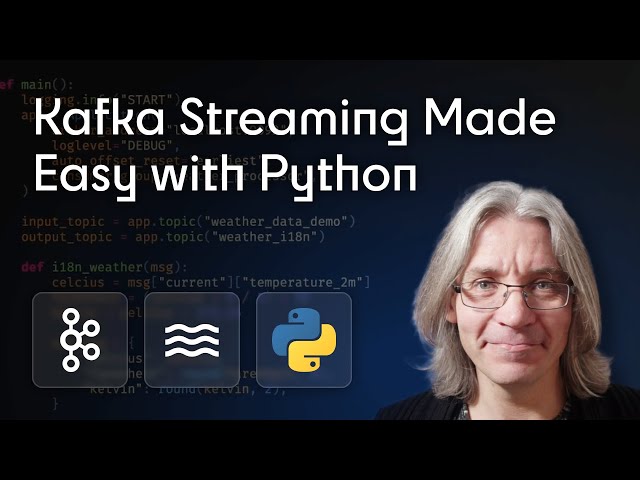The height and width of the screenshot is (480, 640).
Task: Click the Kafka logo tile
Action: tap(80, 340)
